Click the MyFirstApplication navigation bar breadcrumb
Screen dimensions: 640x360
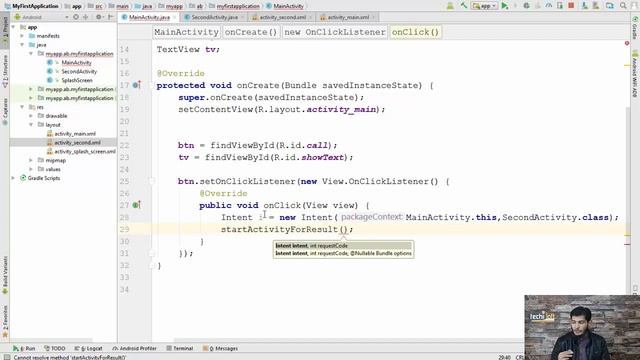32,6
